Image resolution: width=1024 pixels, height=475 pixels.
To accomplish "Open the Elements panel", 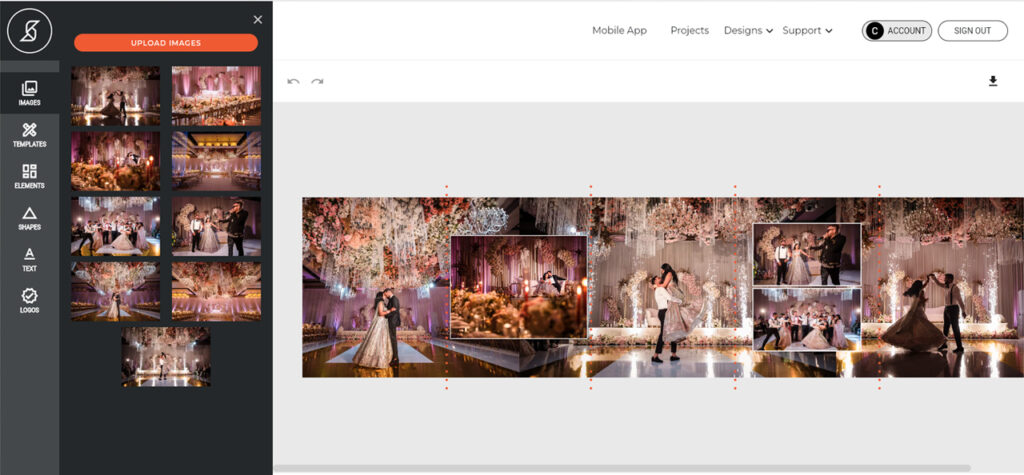I will click(29, 176).
